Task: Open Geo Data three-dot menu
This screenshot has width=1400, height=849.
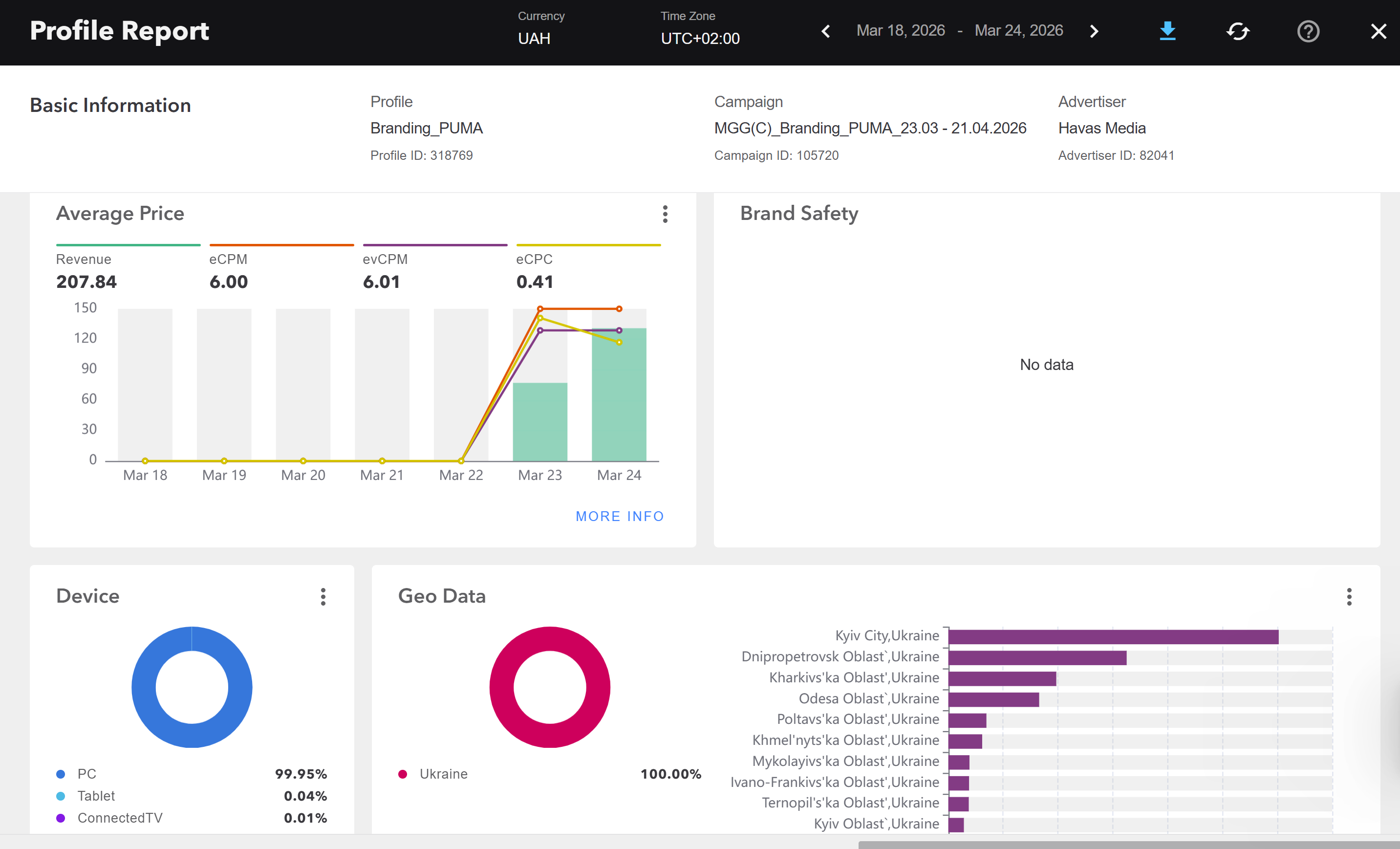Action: click(1349, 597)
